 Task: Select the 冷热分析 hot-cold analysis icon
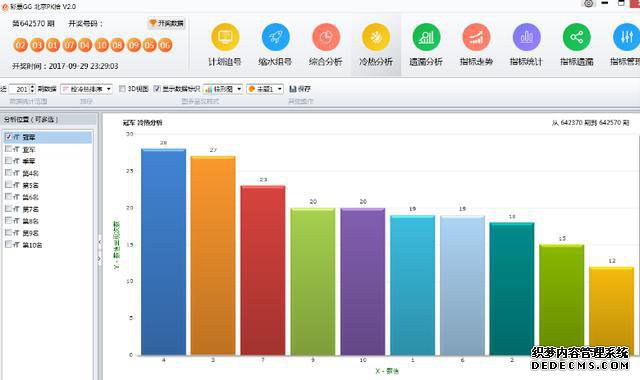376,37
